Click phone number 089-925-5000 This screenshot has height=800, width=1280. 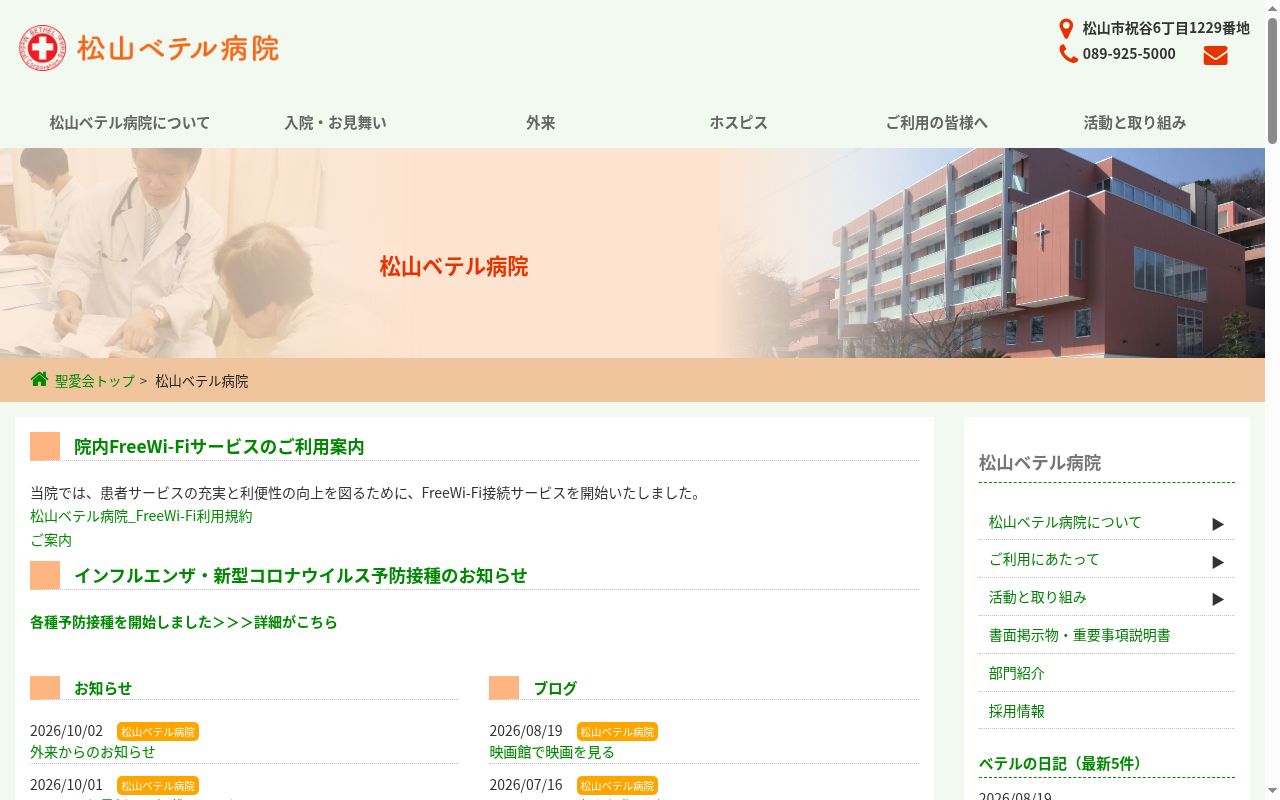tap(1129, 54)
